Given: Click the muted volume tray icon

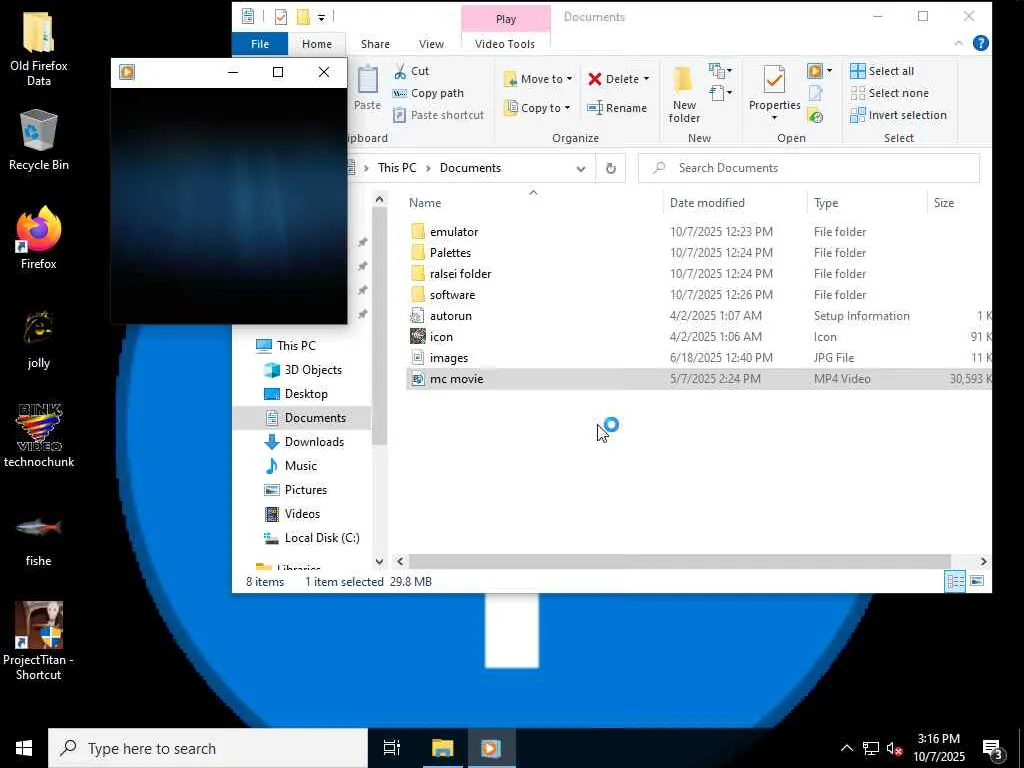Looking at the screenshot, I should pos(895,749).
